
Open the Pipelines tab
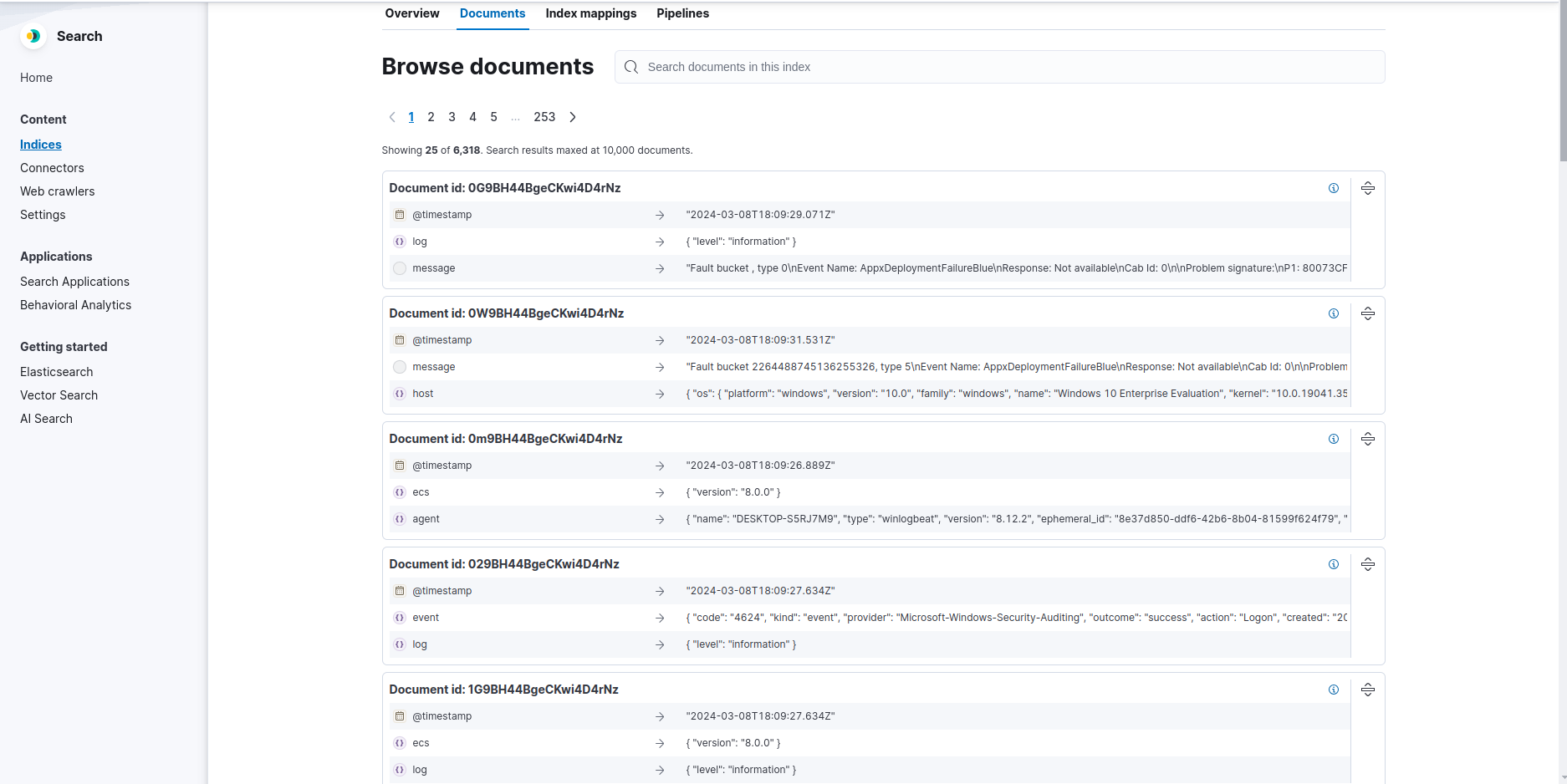[682, 13]
